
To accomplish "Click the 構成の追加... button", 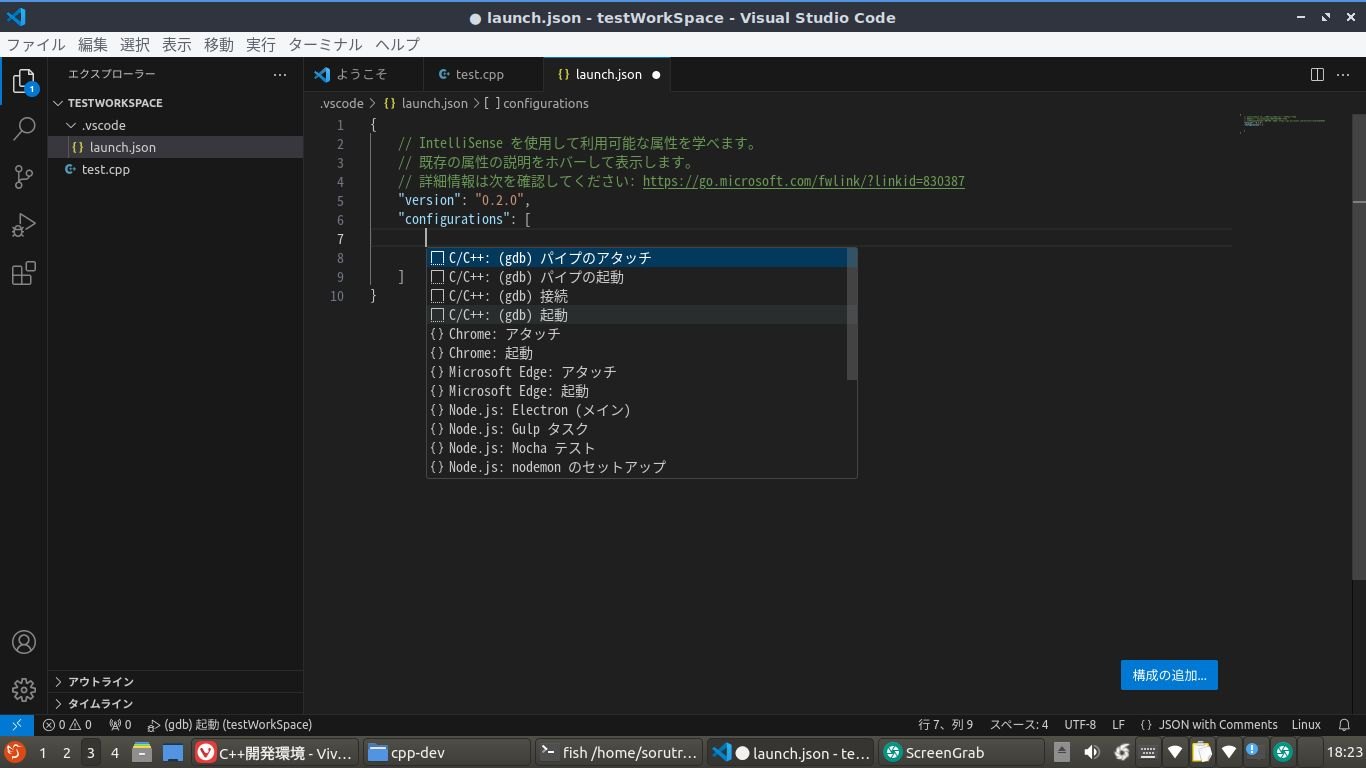I will coord(1169,675).
